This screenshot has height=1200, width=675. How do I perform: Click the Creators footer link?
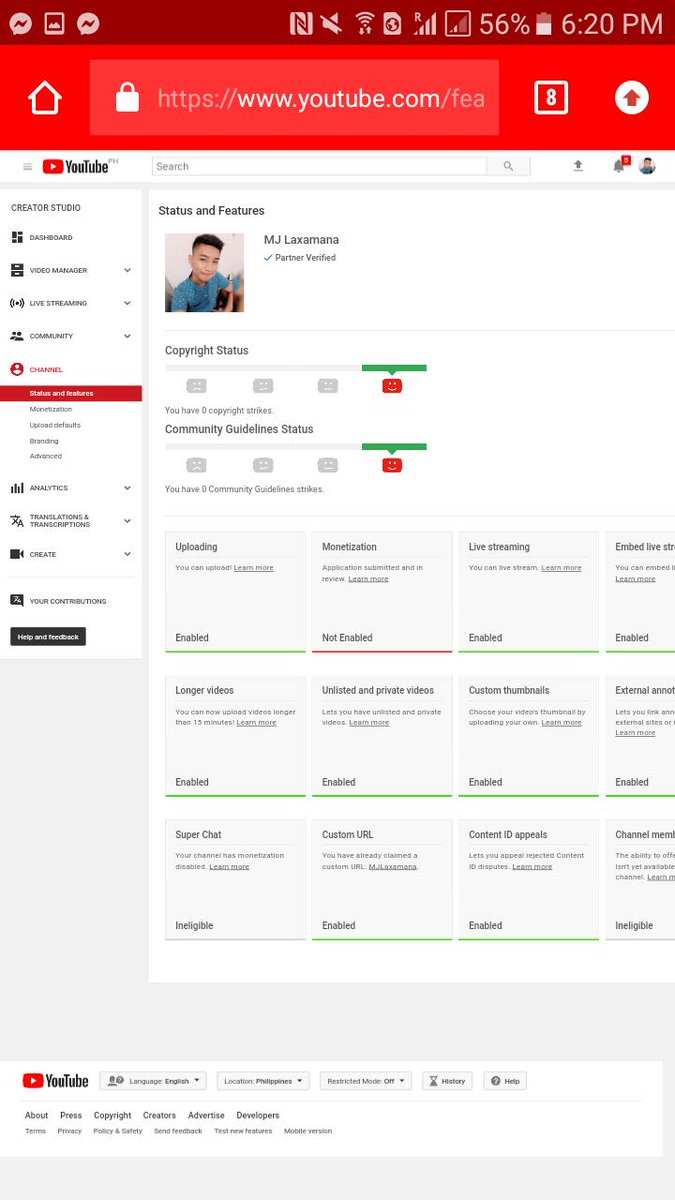pos(159,1115)
